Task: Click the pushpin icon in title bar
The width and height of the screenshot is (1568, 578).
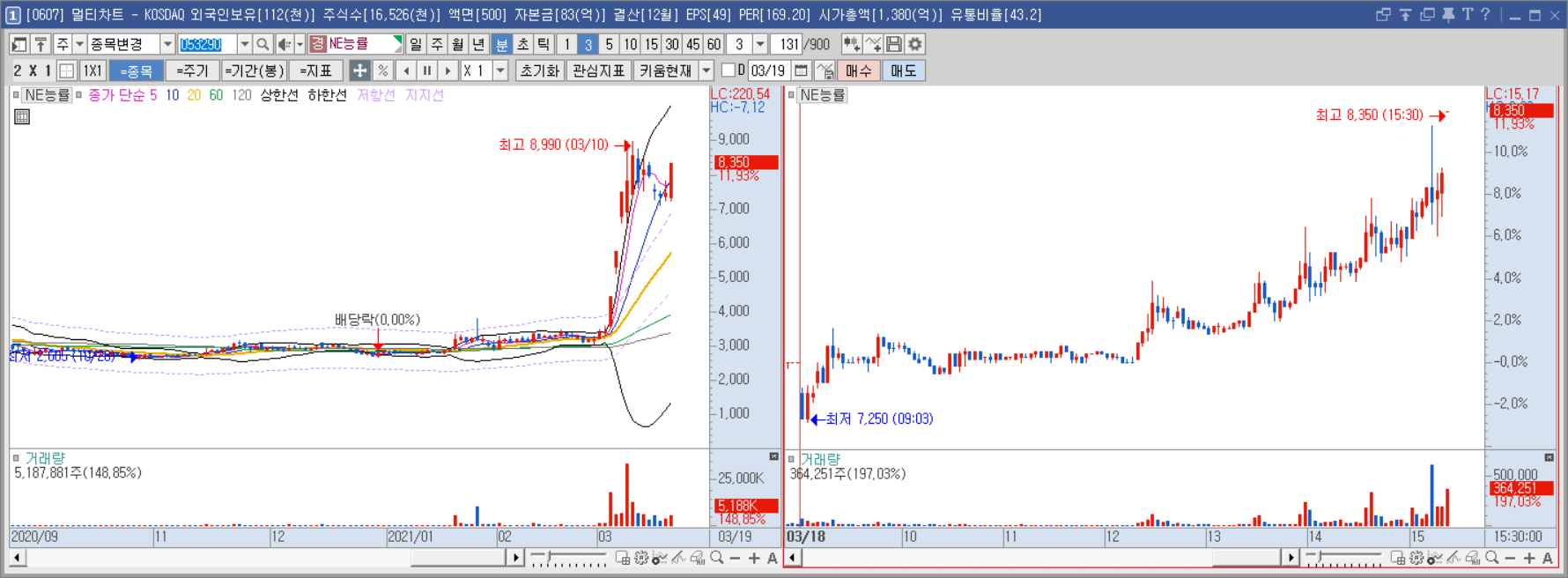Action: coord(1448,14)
